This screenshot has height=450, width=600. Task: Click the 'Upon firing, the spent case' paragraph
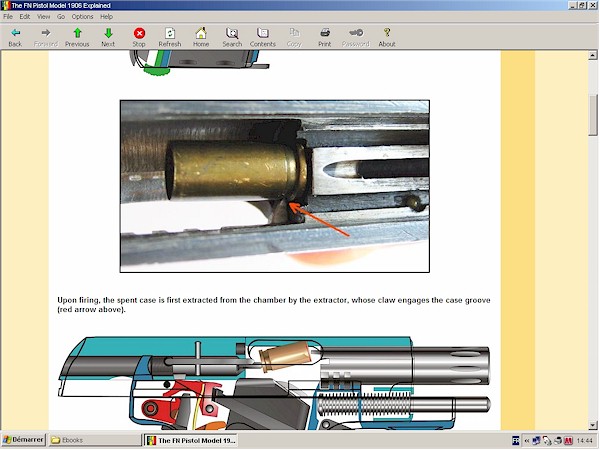(274, 305)
